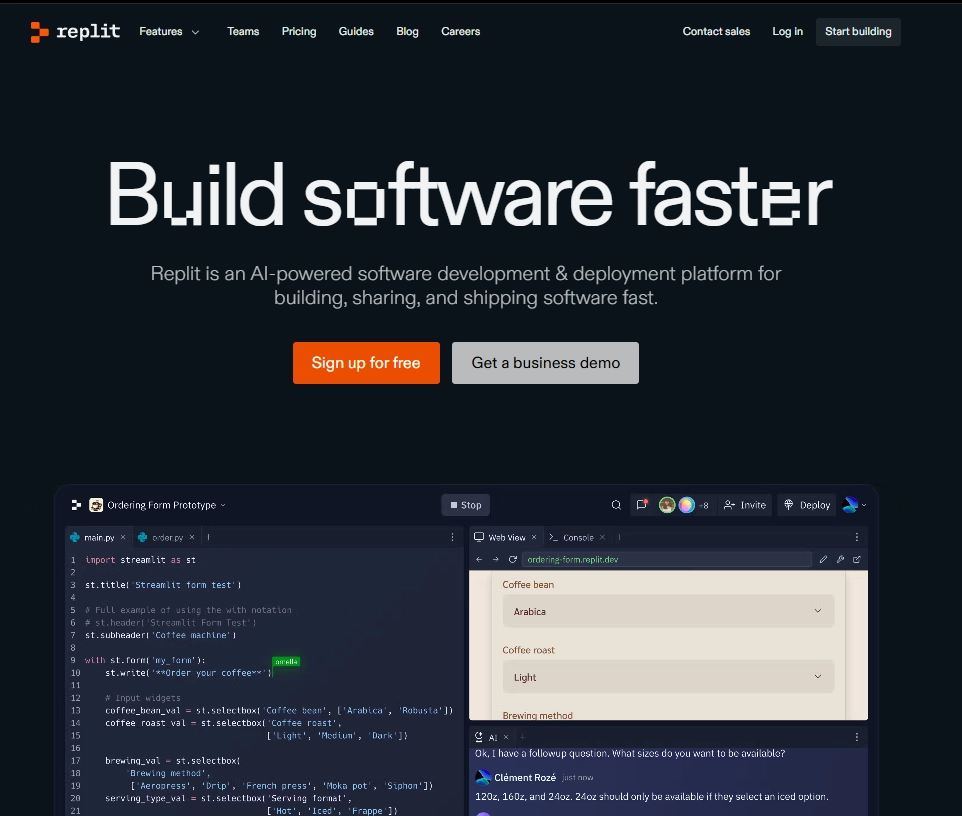Open the Guides link in navigation
The width and height of the screenshot is (962, 816).
[356, 31]
